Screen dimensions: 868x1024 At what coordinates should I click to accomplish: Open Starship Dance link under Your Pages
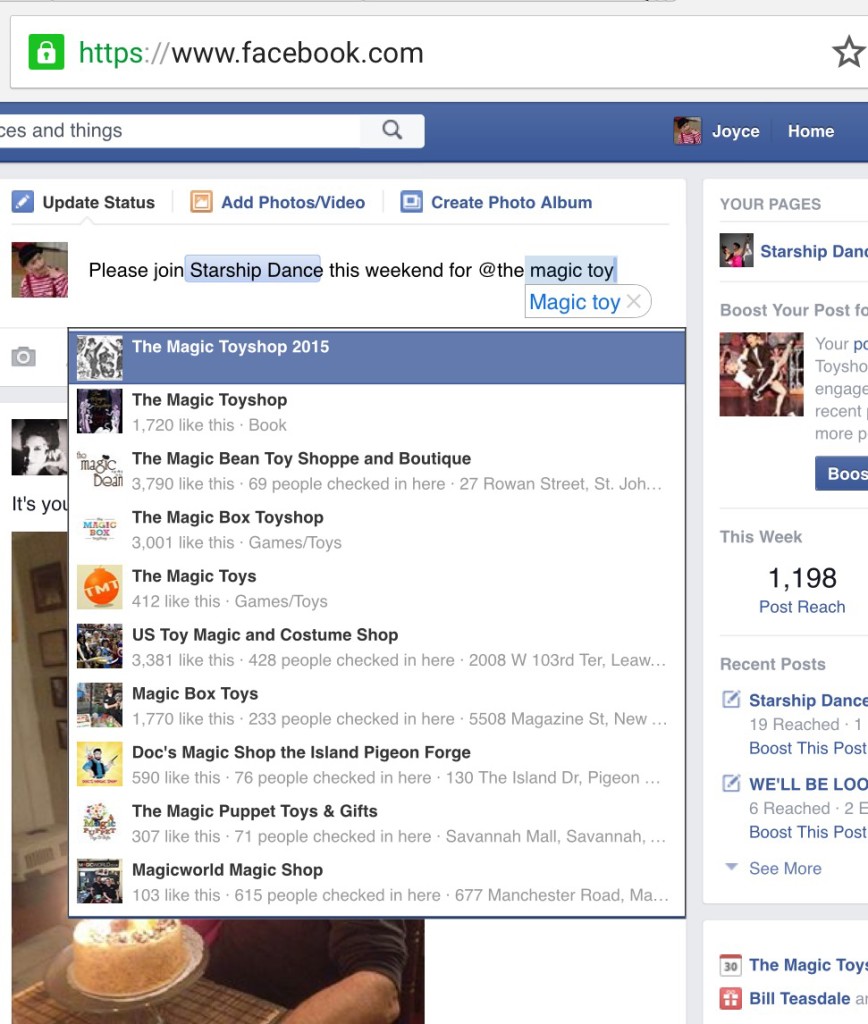814,251
